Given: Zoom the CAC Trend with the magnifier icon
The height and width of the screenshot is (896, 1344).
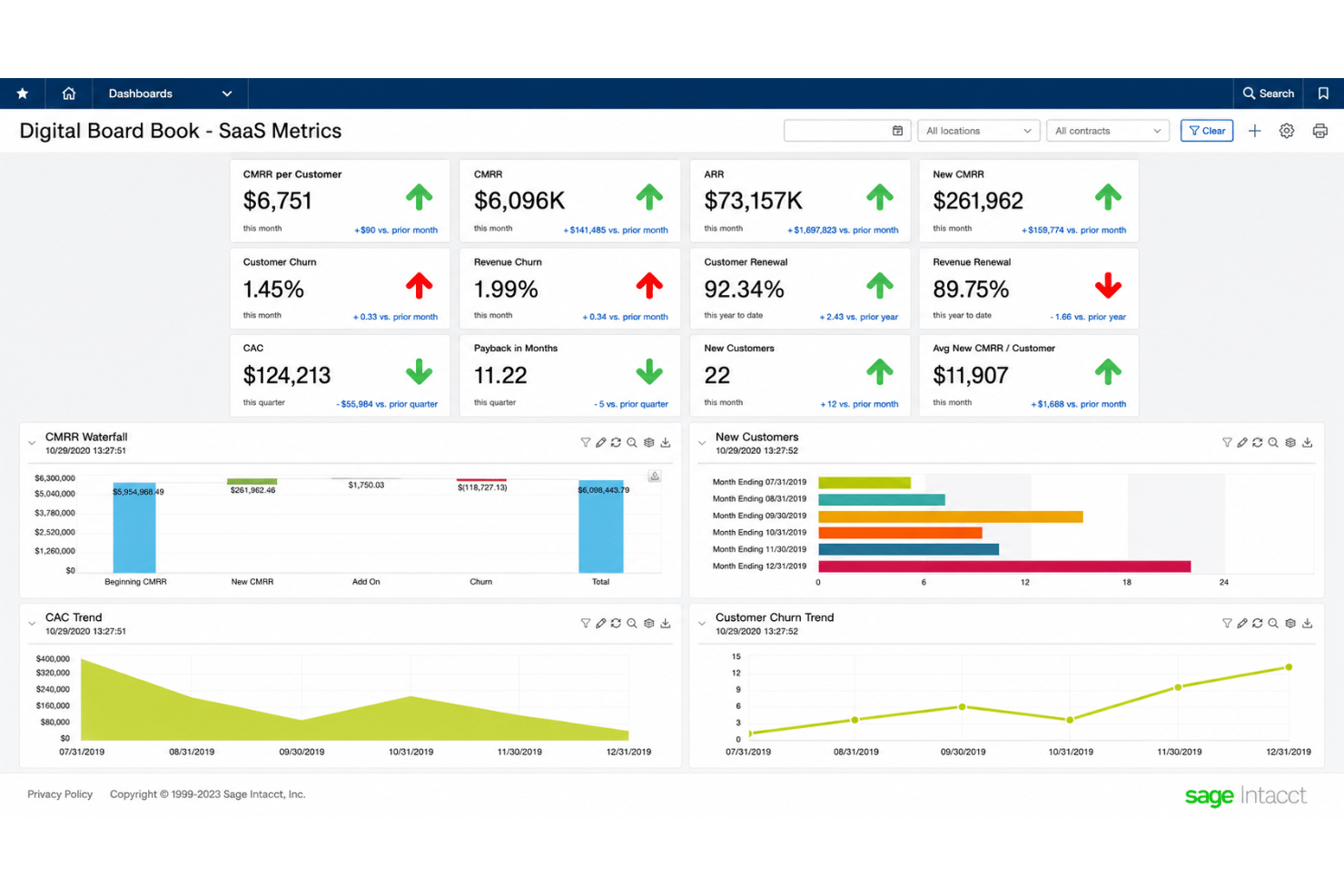Looking at the screenshot, I should point(632,623).
